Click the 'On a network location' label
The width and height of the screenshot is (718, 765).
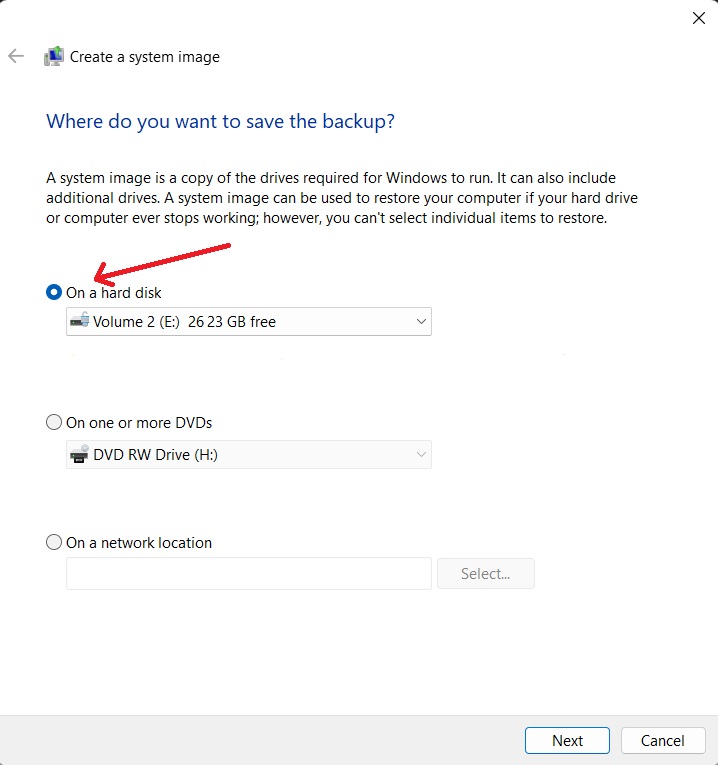139,543
